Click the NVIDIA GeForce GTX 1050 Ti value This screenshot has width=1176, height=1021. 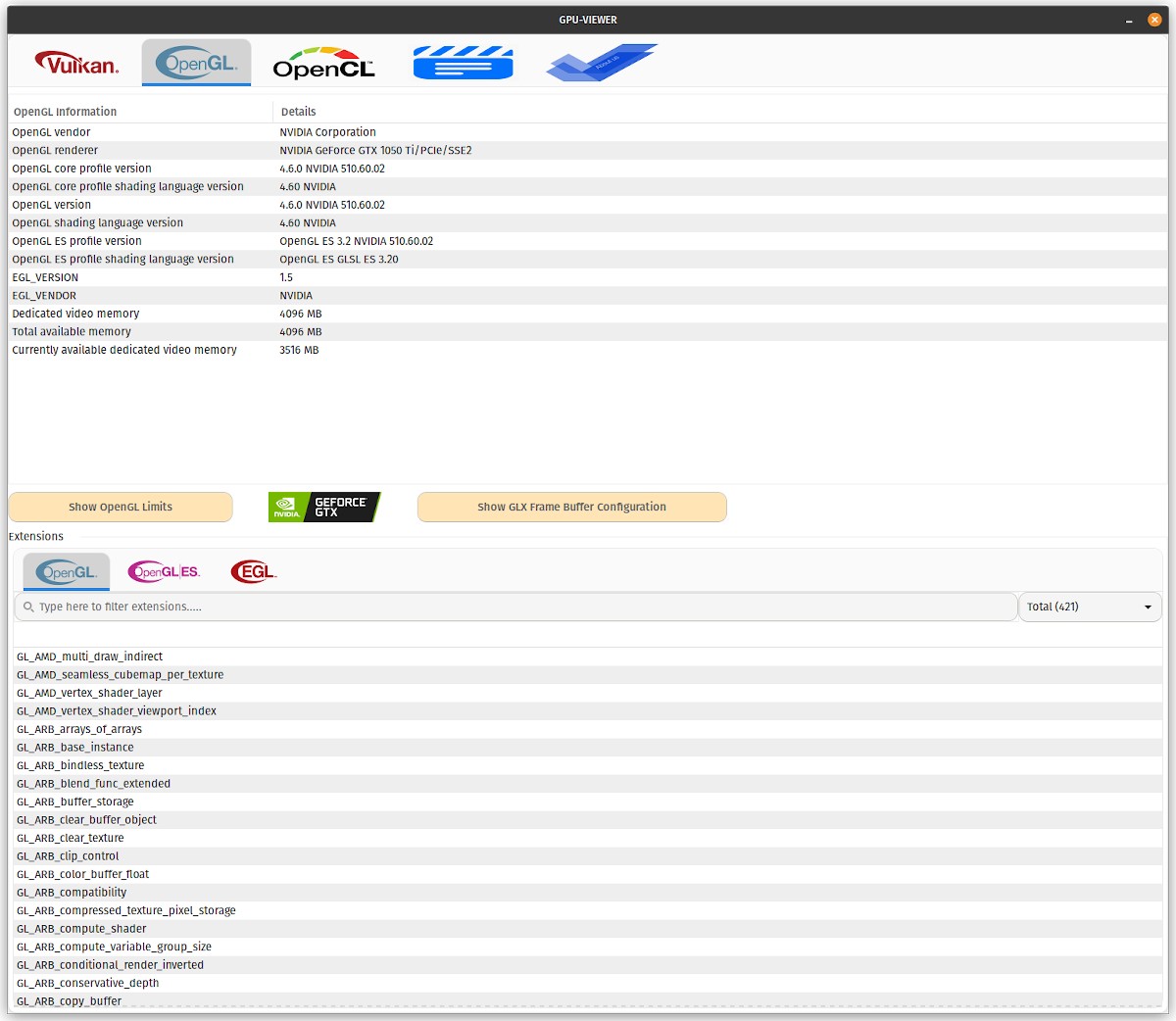coord(375,150)
